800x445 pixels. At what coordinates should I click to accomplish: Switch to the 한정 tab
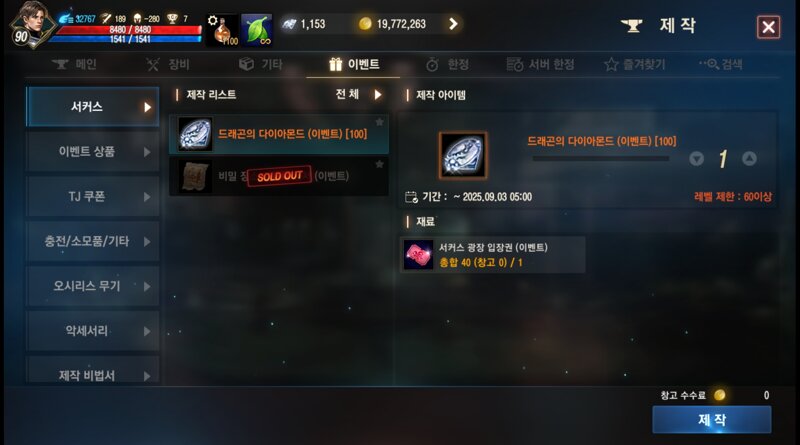click(447, 64)
